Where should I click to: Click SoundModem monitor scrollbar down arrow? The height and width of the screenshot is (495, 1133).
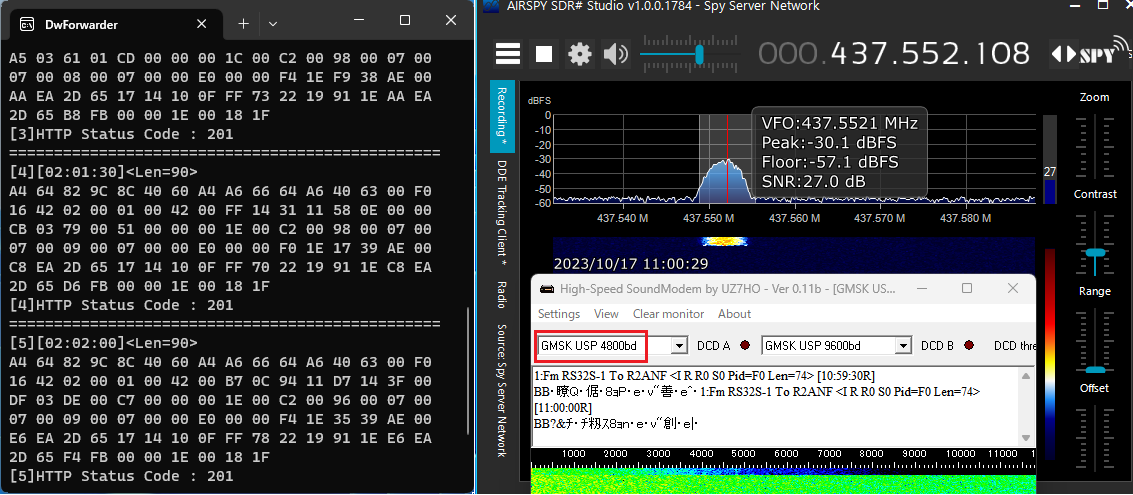coord(1025,439)
